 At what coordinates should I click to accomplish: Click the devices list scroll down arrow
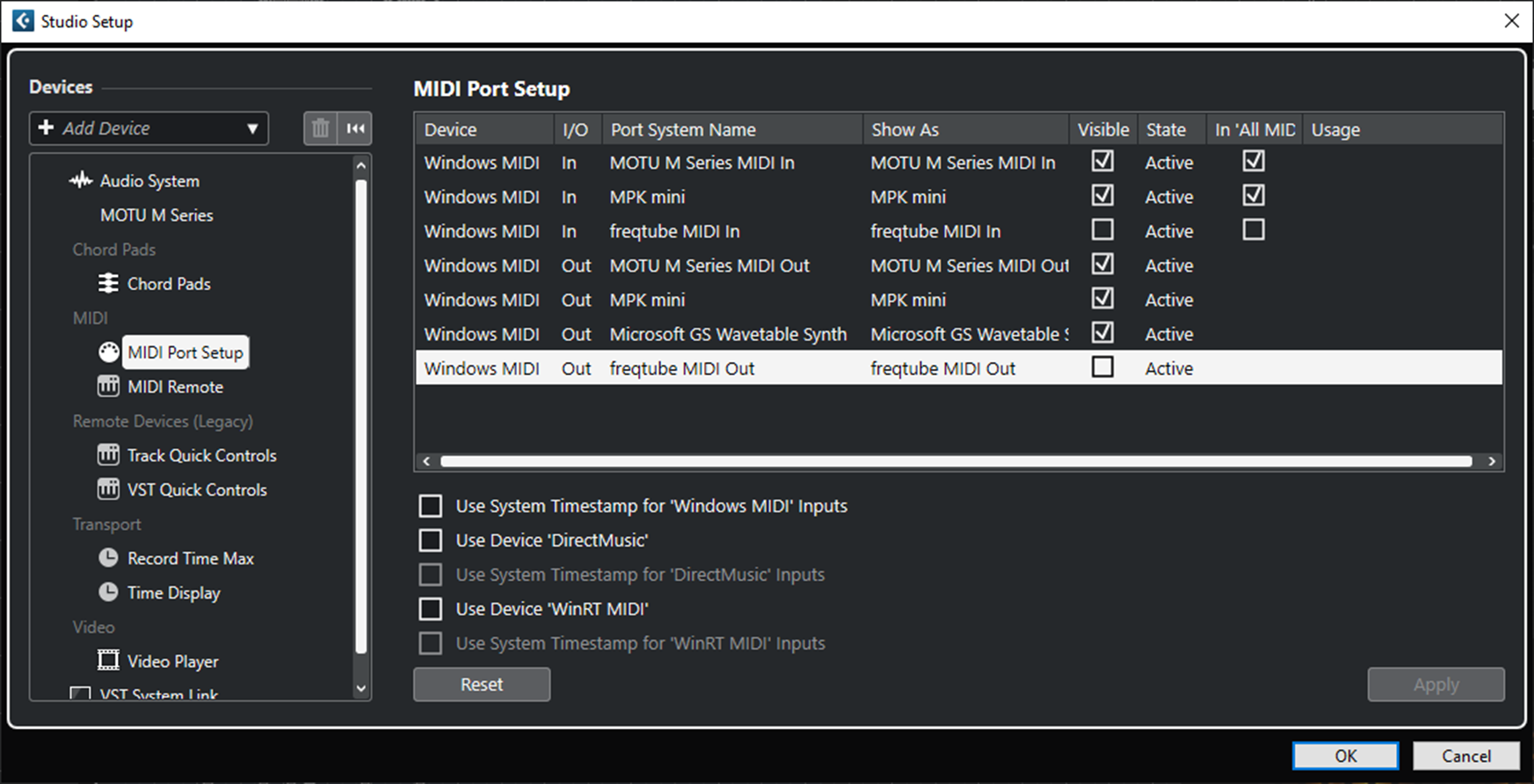(360, 689)
